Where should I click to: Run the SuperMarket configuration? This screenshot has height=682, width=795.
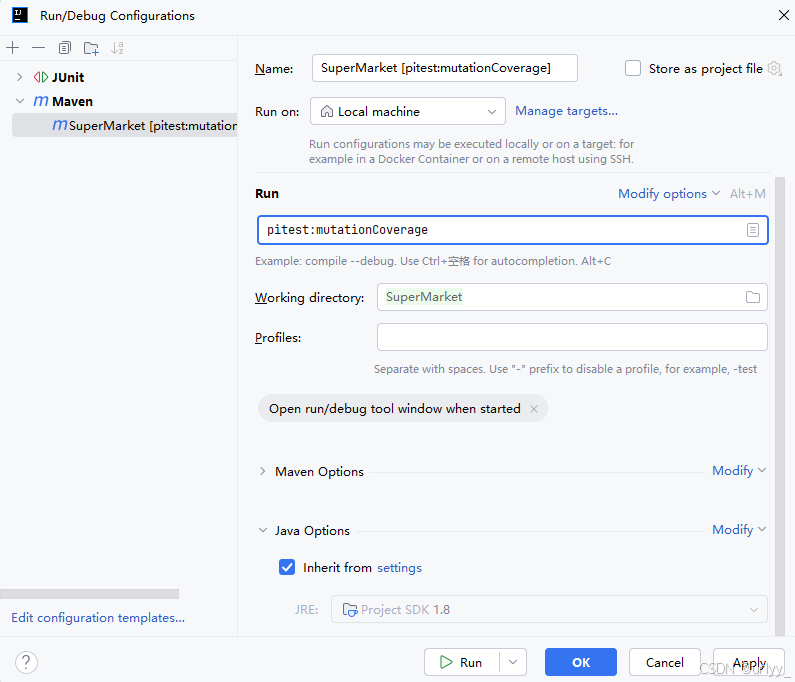tap(462, 662)
